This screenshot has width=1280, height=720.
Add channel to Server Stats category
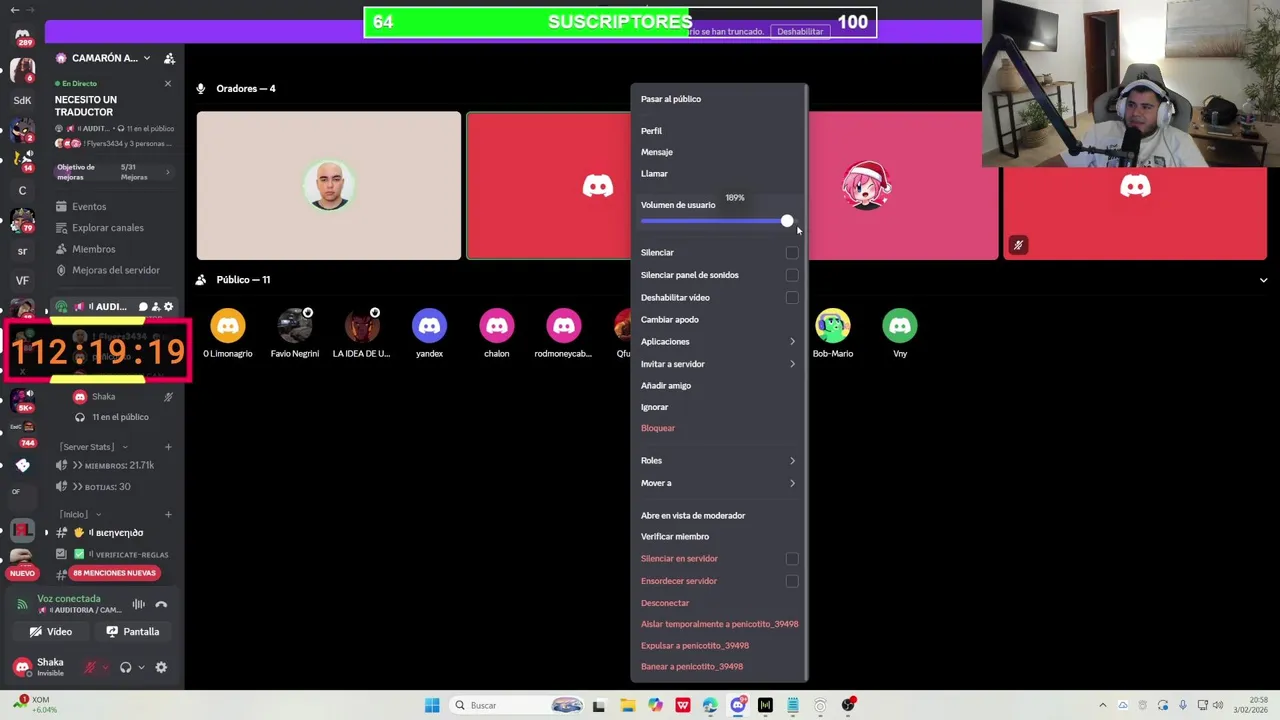[168, 447]
